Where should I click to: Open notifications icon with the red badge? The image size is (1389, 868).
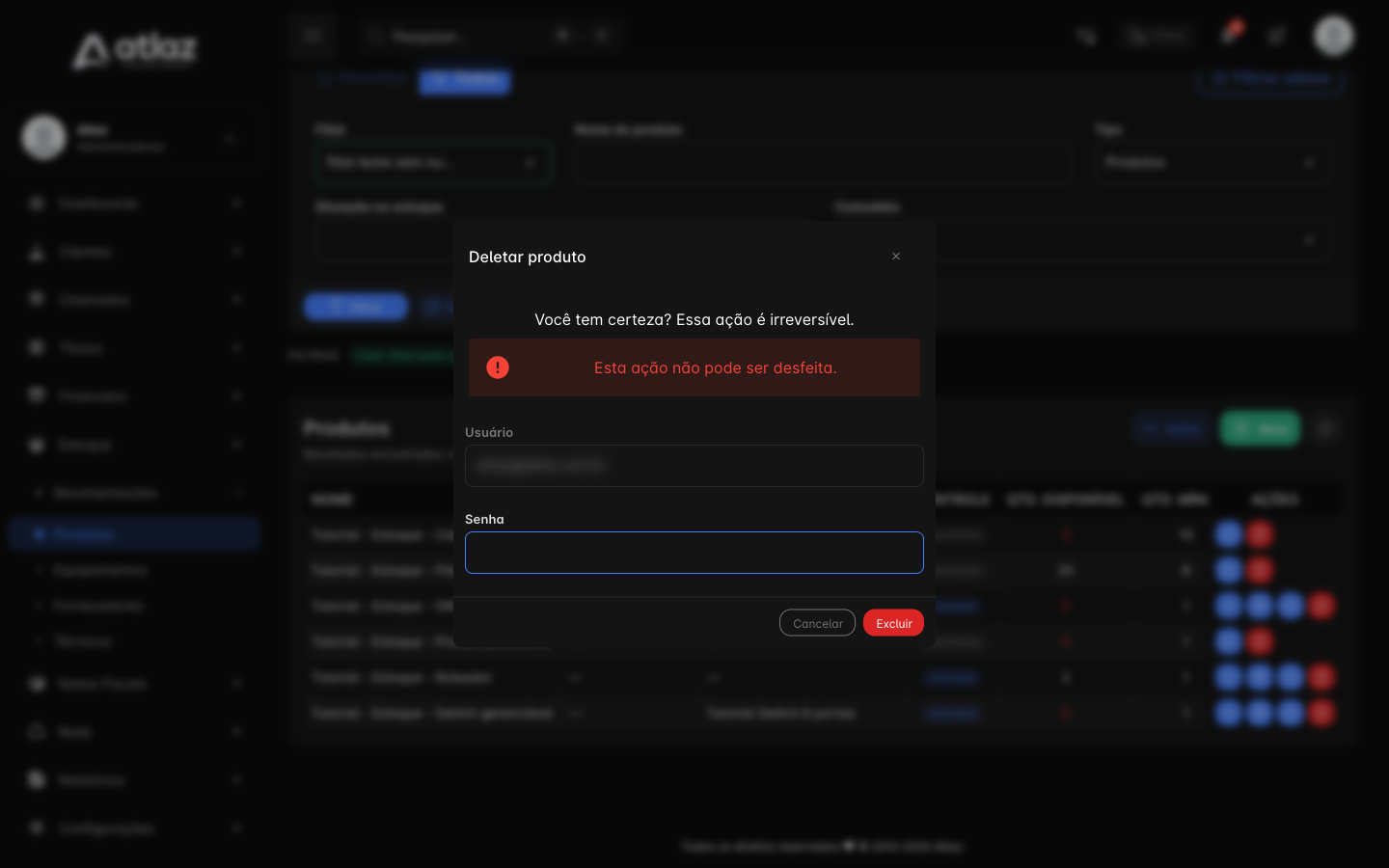tap(1230, 35)
